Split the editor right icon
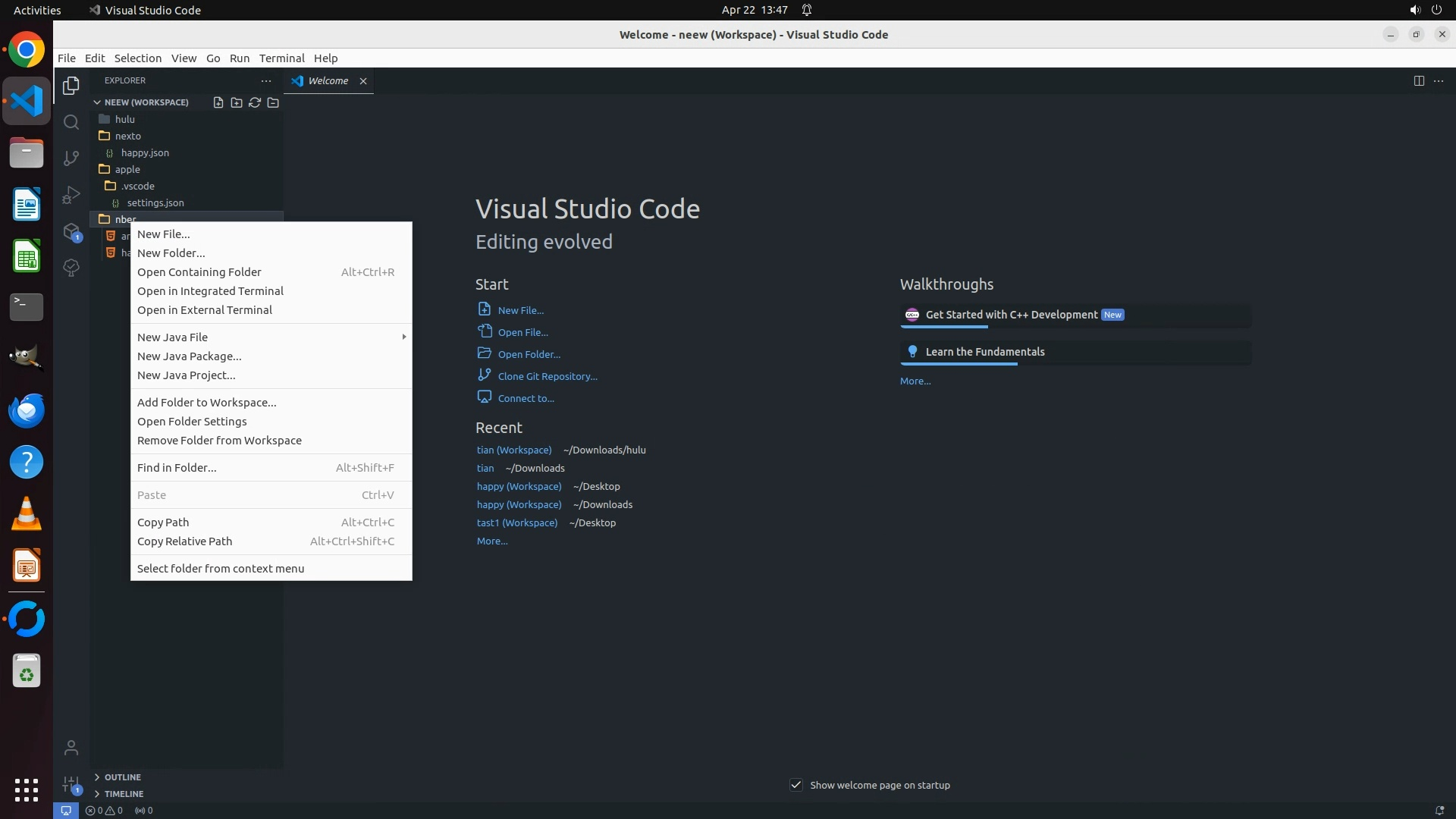Screen dimensions: 1456x819 tap(1419, 81)
